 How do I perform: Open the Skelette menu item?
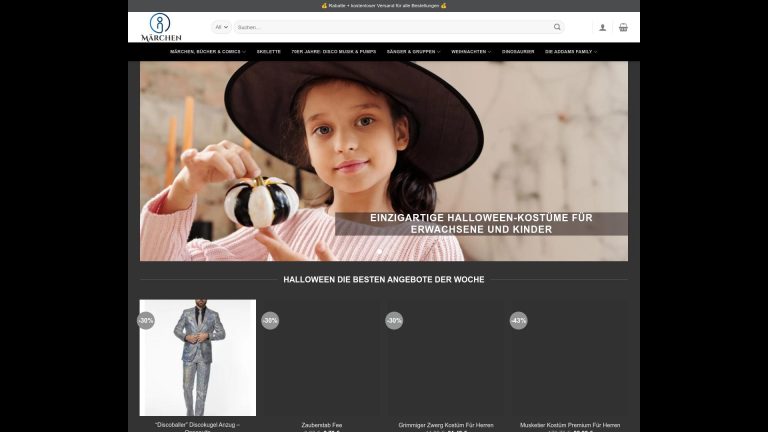(268, 52)
